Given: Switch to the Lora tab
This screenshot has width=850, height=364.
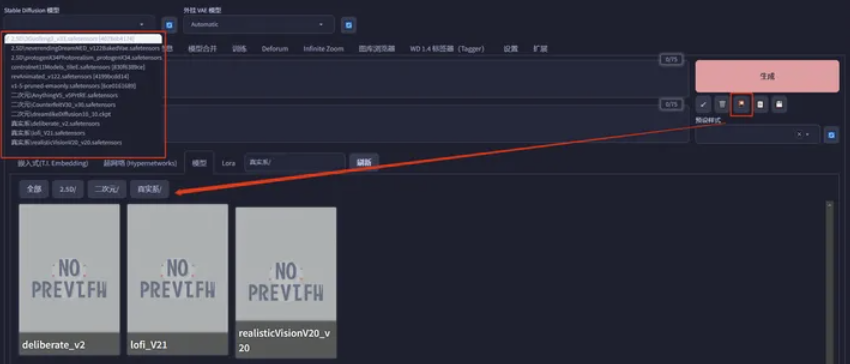Looking at the screenshot, I should point(229,163).
